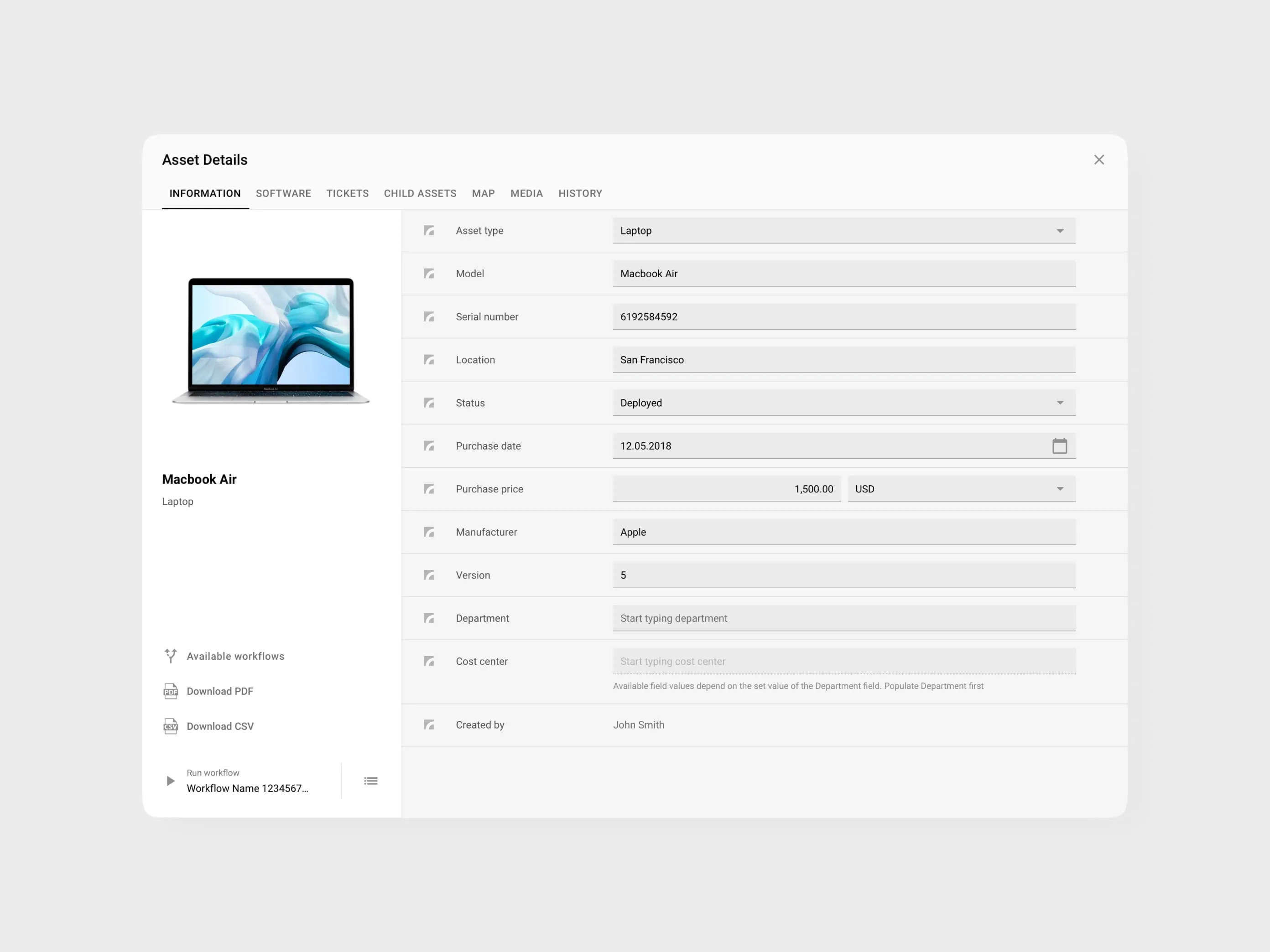Click the field history icon beside Status

pos(429,403)
